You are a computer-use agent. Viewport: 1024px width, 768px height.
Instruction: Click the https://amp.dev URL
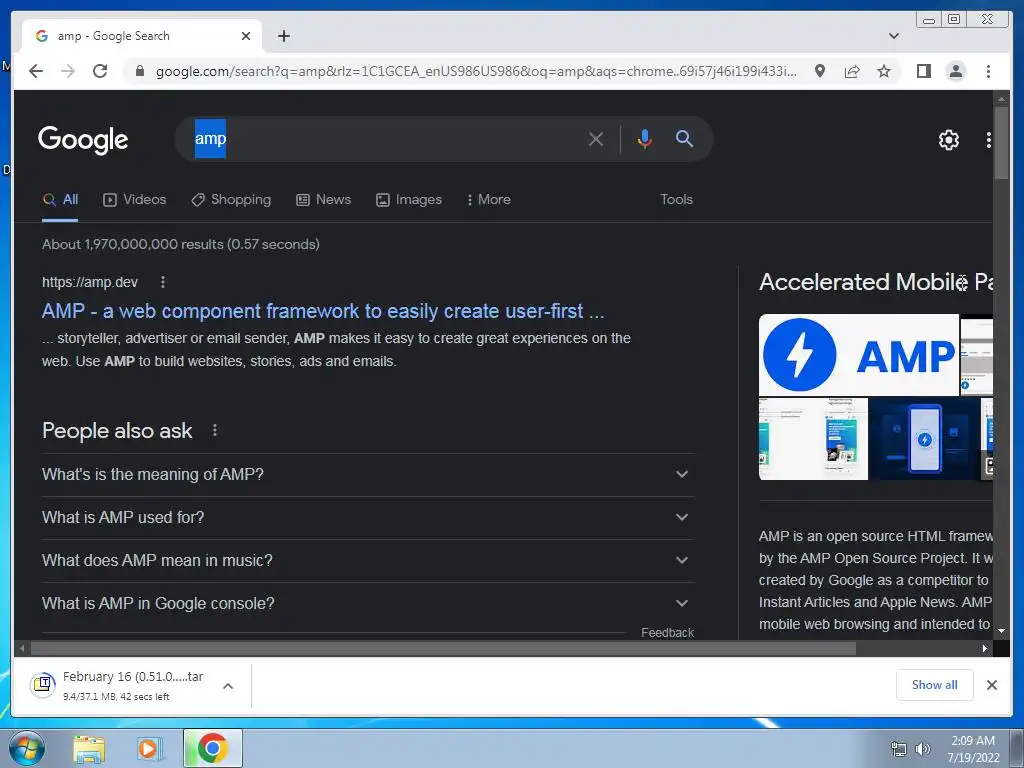pyautogui.click(x=90, y=282)
